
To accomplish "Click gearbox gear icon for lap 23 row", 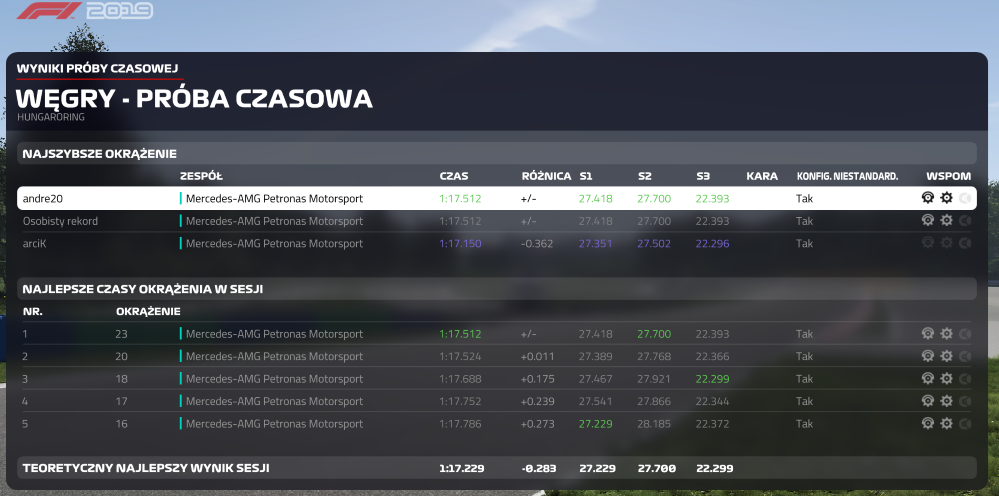I will click(x=947, y=333).
